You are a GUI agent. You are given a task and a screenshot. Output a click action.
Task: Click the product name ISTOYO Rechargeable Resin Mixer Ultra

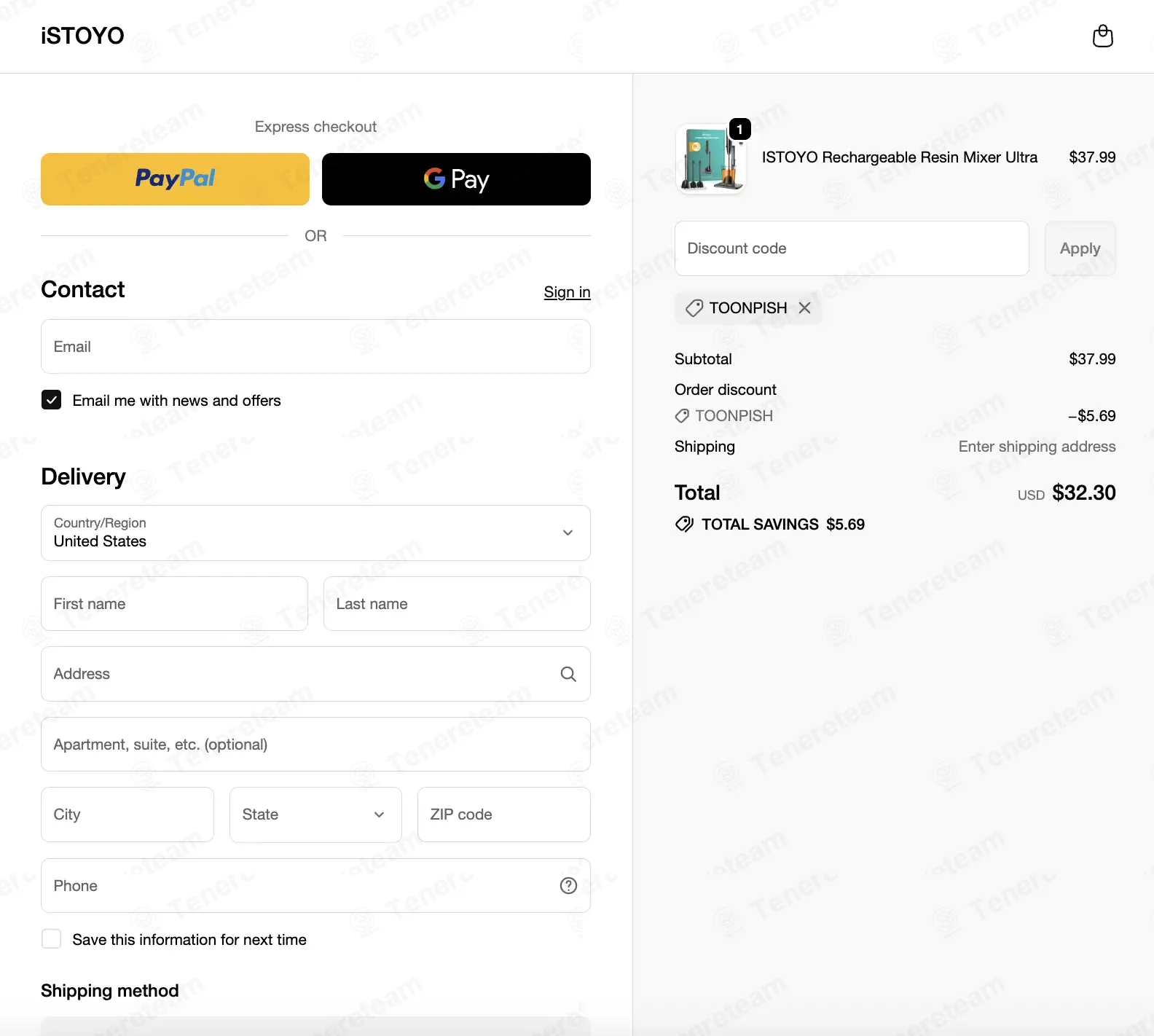click(899, 157)
